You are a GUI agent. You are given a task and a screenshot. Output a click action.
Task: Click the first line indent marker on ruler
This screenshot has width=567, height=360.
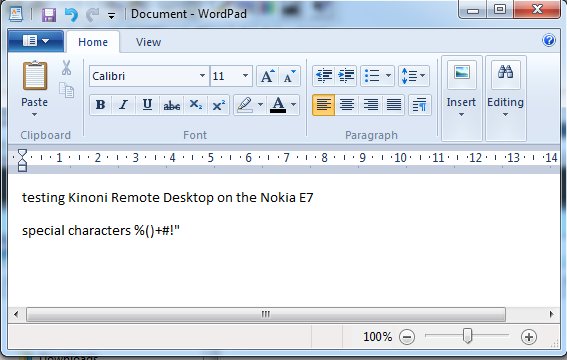pyautogui.click(x=22, y=153)
